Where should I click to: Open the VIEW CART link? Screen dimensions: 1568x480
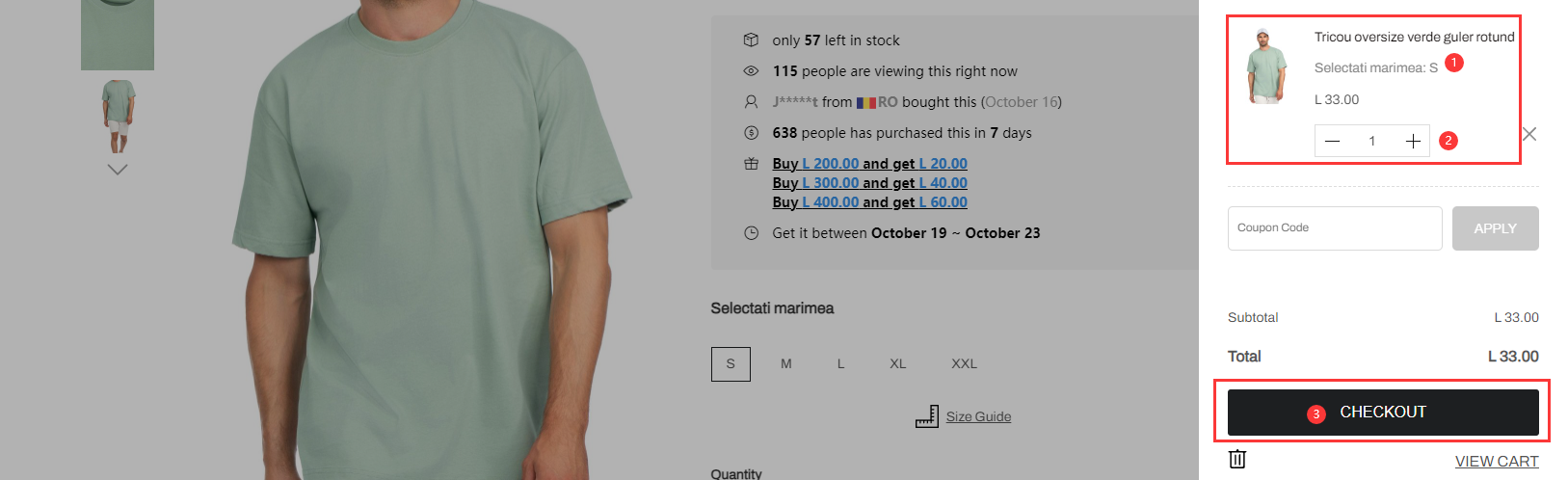(x=1496, y=462)
